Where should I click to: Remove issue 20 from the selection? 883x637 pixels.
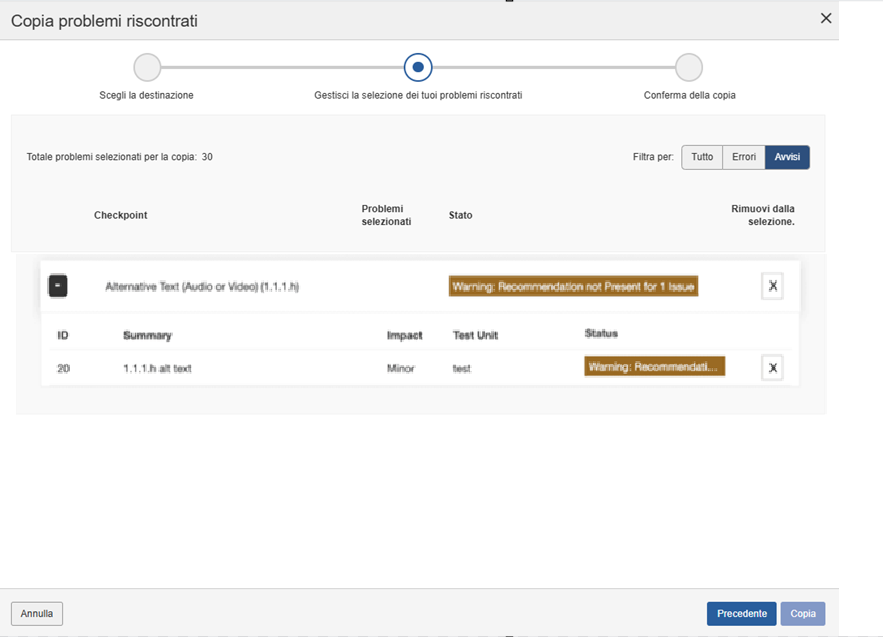[772, 368]
